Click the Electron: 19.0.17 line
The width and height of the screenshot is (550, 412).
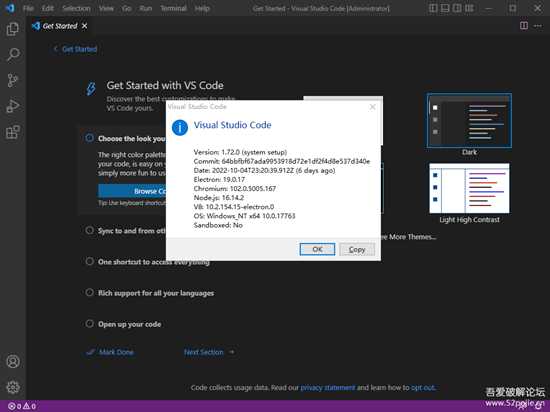219,180
